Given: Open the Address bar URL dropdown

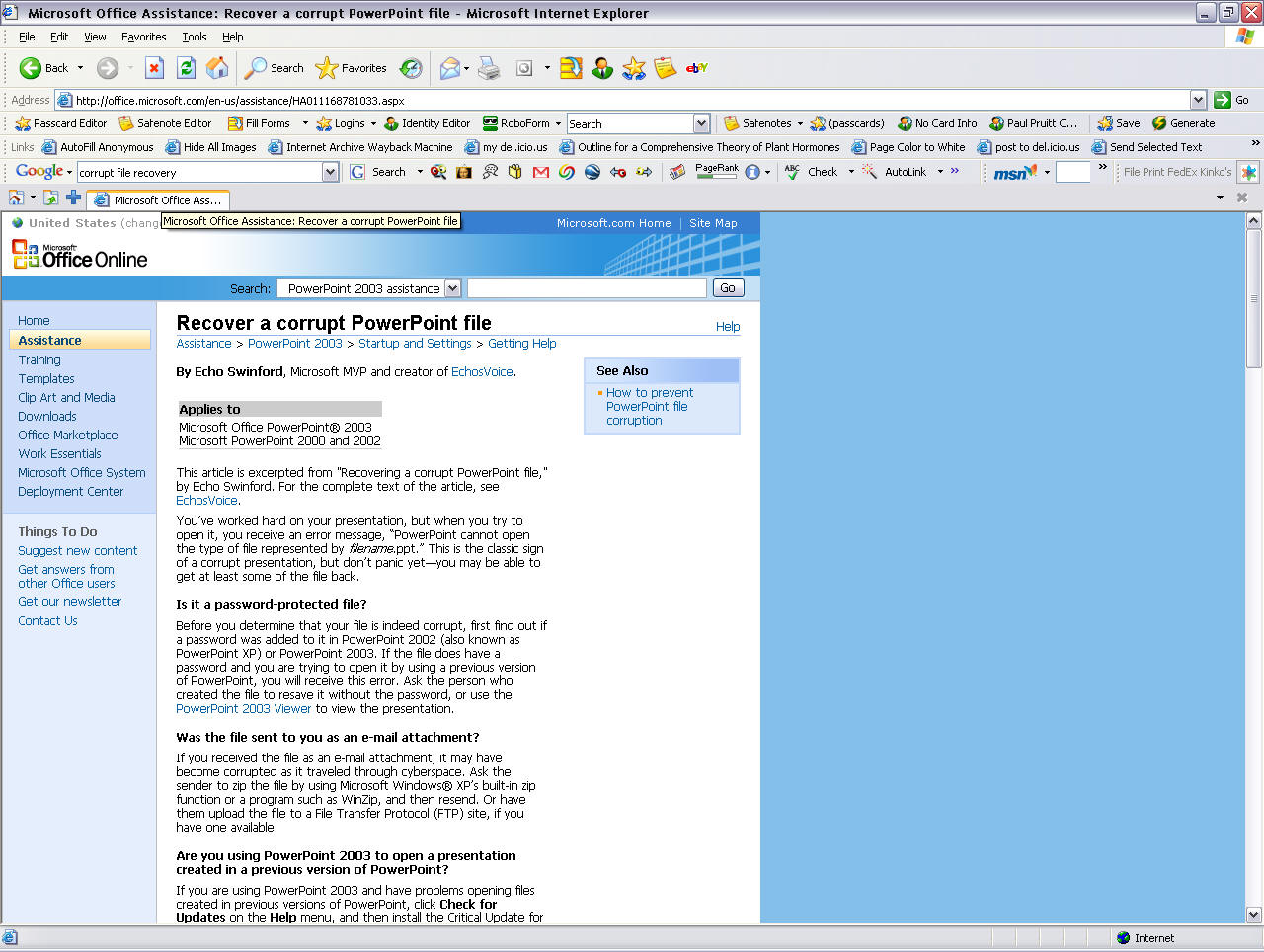Looking at the screenshot, I should tap(1198, 100).
